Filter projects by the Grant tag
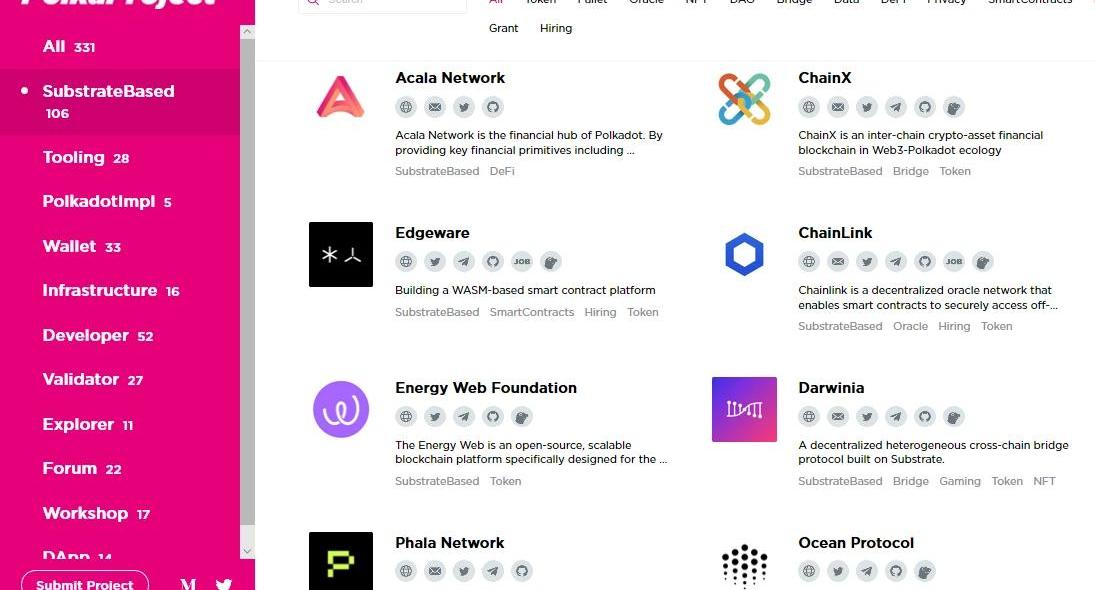This screenshot has width=1095, height=590. [504, 28]
